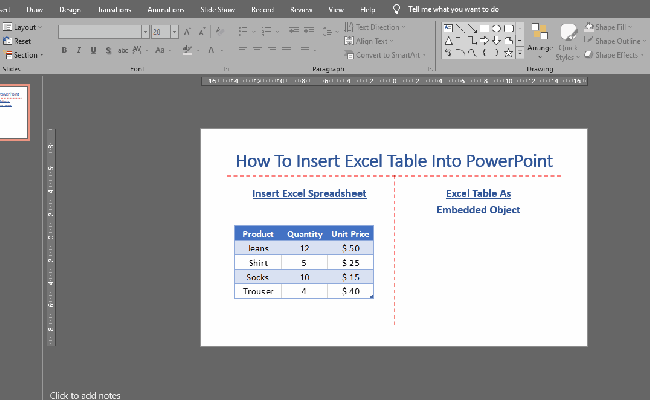Click Convert to SmartArt

[x=385, y=55]
